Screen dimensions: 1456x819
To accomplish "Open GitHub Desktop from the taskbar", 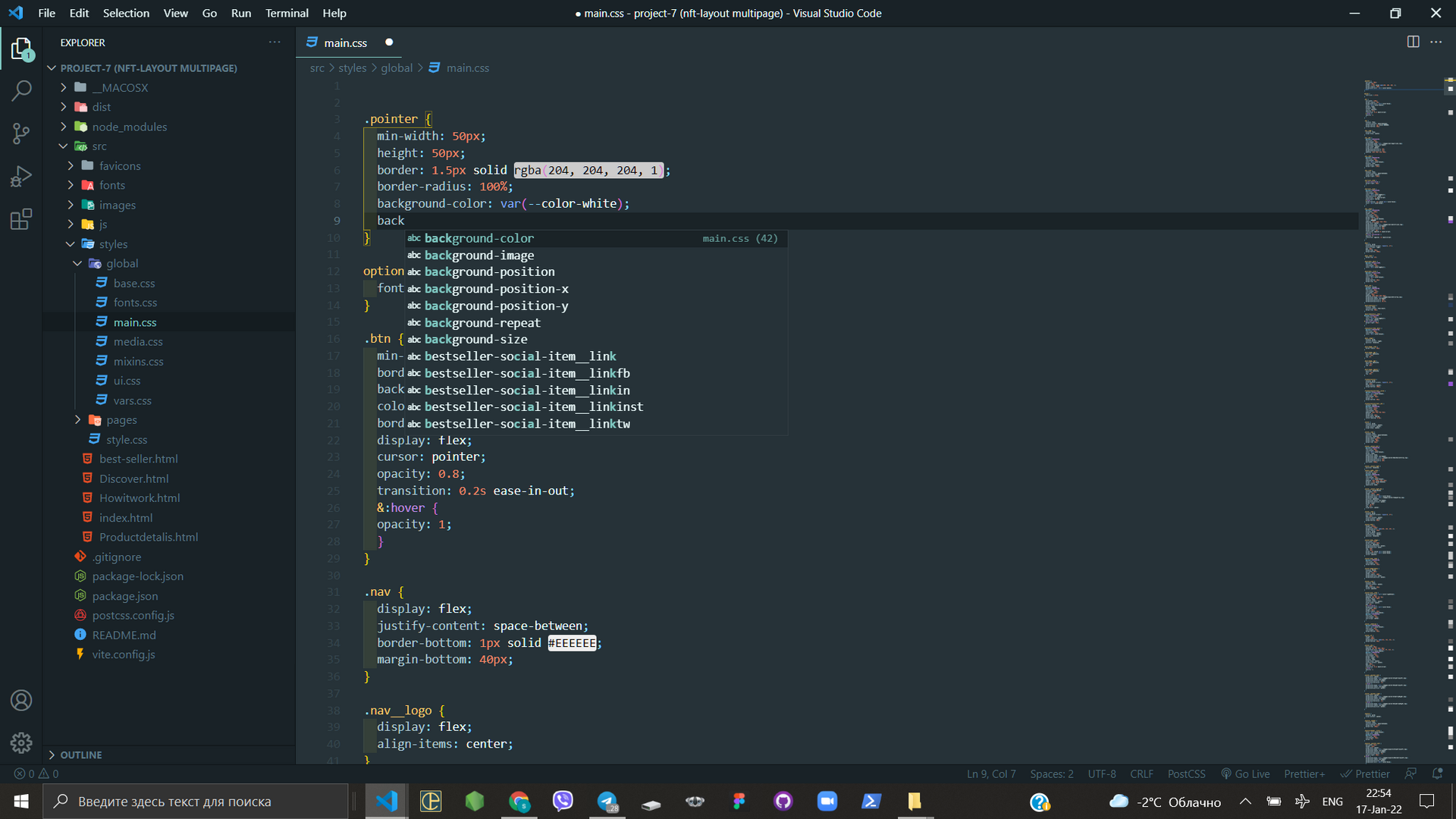I will tap(783, 802).
